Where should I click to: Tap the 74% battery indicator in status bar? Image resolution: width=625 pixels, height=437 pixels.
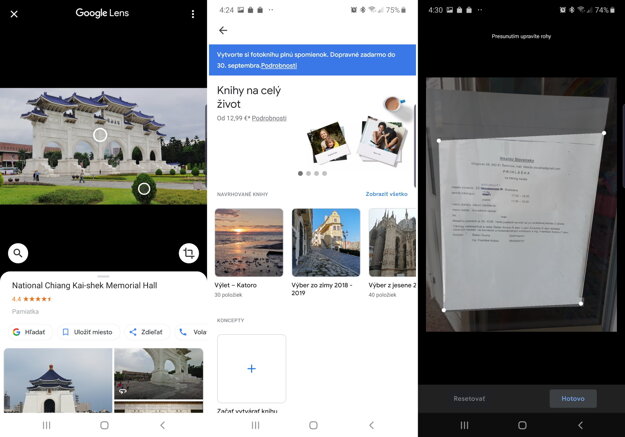604,10
